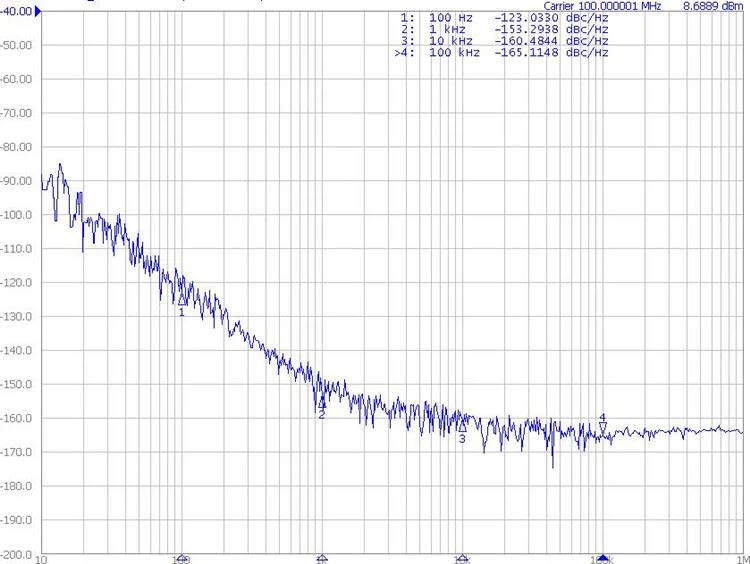Click the 1M stop frequency label
Image resolution: width=750 pixels, height=564 pixels.
pyautogui.click(x=744, y=559)
